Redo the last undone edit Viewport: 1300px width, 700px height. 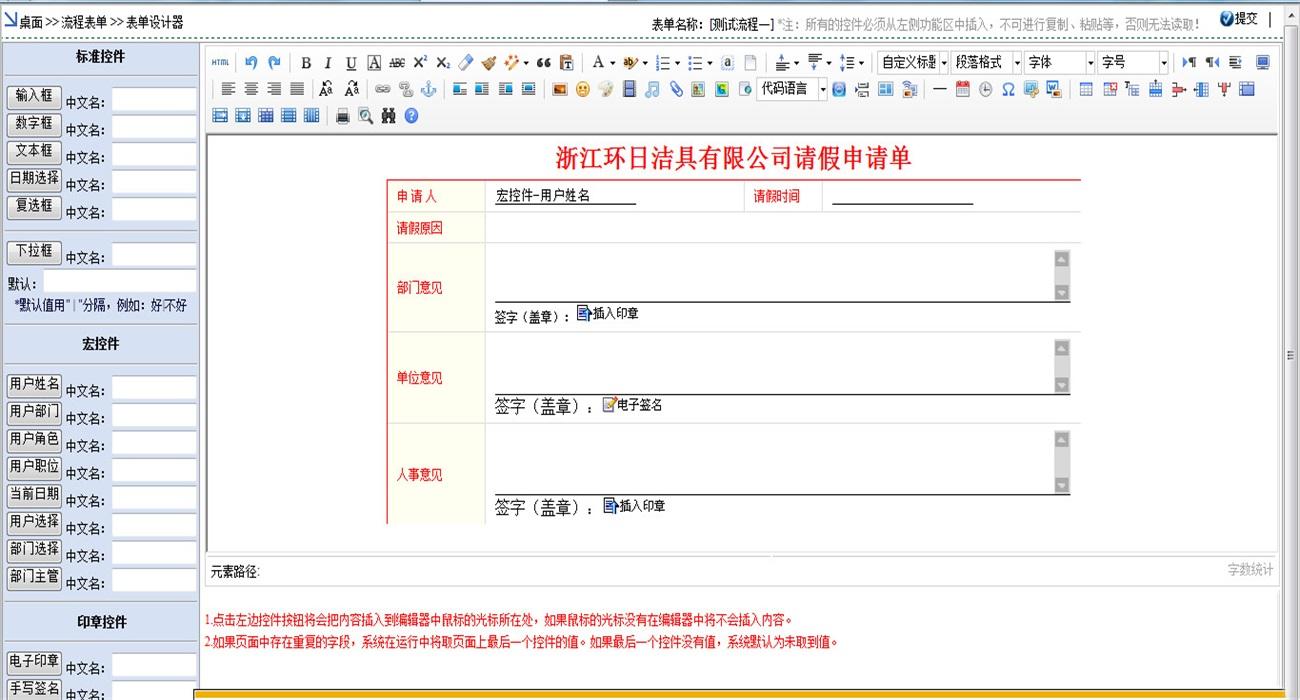(274, 63)
